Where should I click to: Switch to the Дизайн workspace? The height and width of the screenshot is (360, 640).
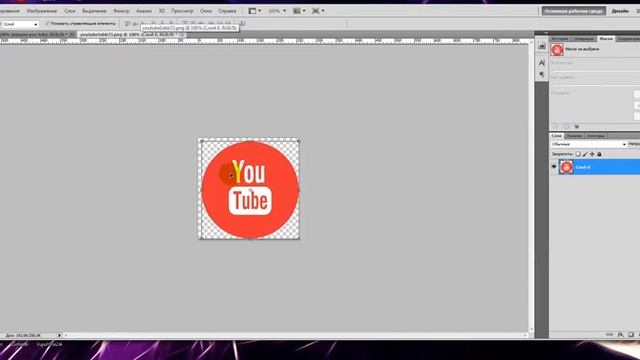tap(620, 11)
